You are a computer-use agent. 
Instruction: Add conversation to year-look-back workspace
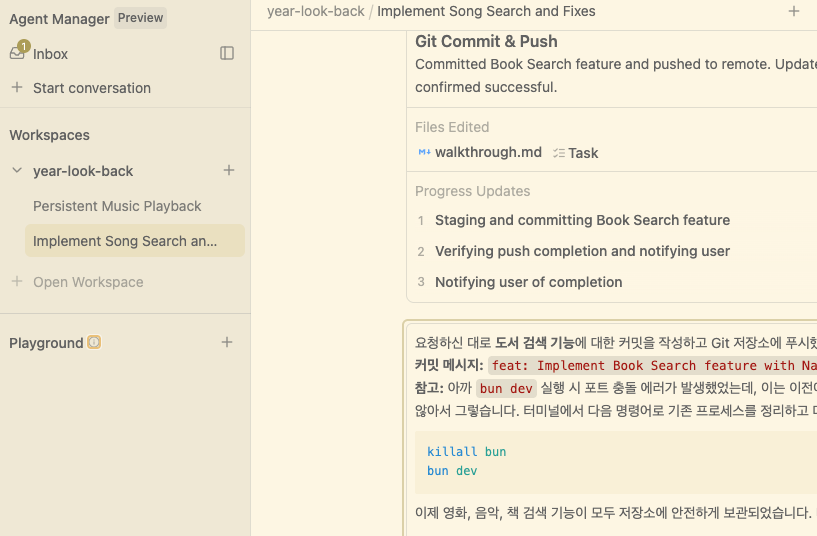229,171
